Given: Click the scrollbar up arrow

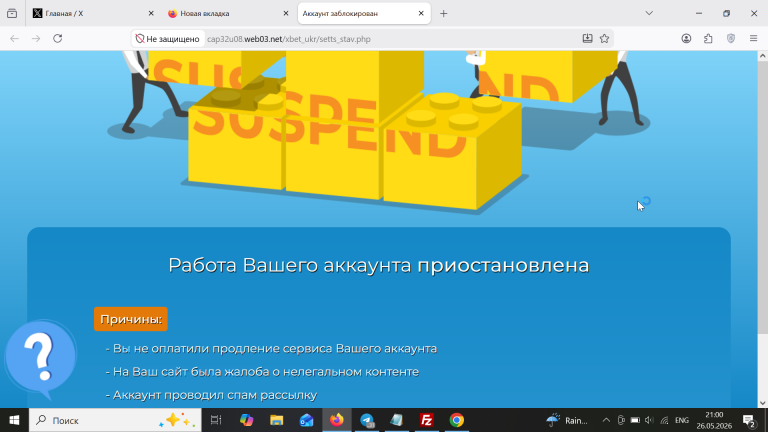Looking at the screenshot, I should (x=762, y=56).
